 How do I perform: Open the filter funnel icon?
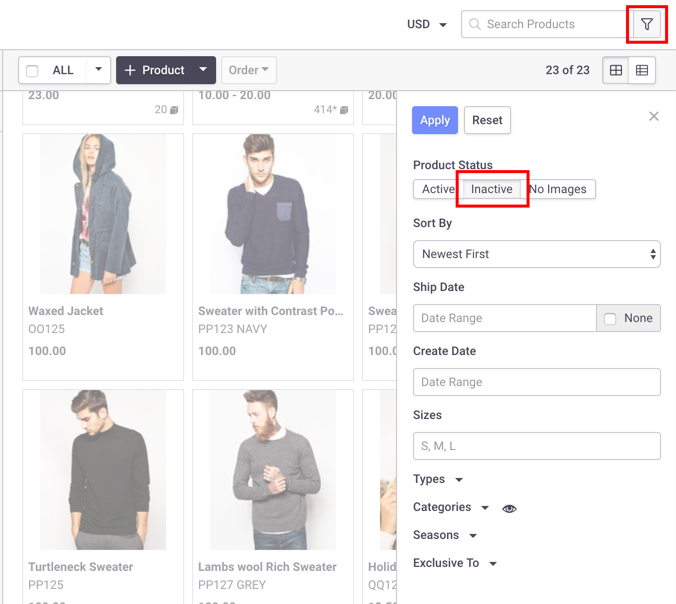[x=647, y=24]
